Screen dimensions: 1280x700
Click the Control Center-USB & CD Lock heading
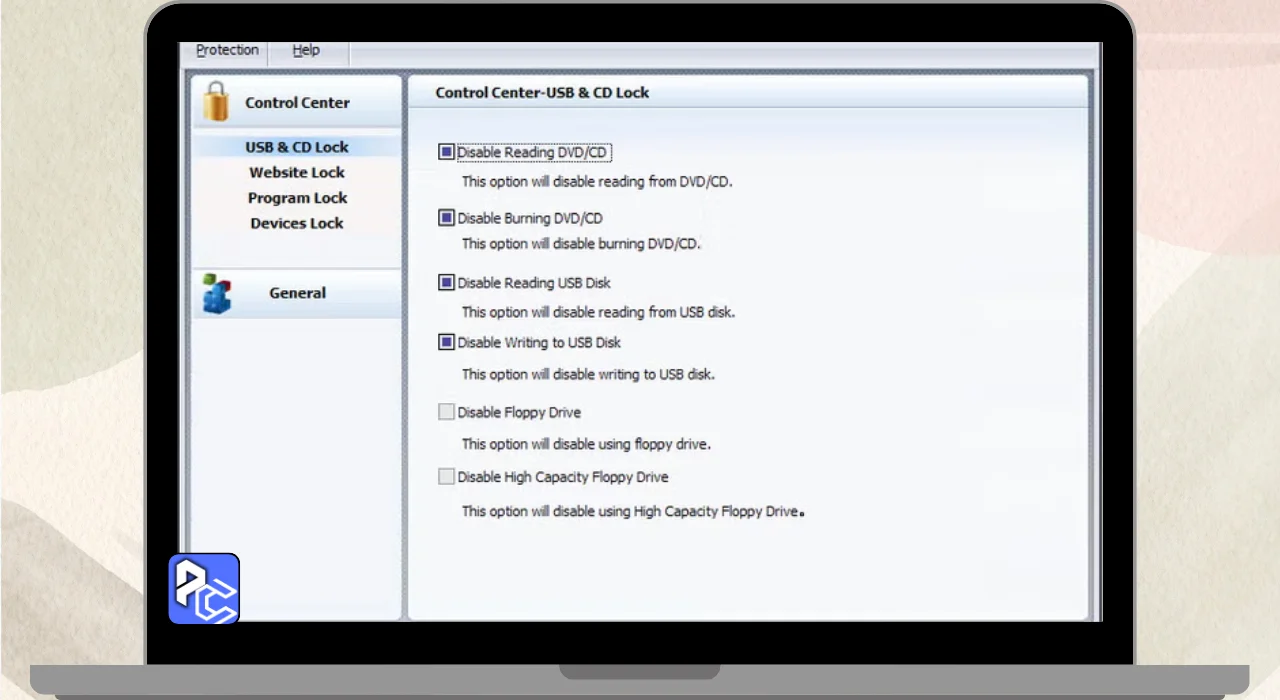(x=542, y=92)
